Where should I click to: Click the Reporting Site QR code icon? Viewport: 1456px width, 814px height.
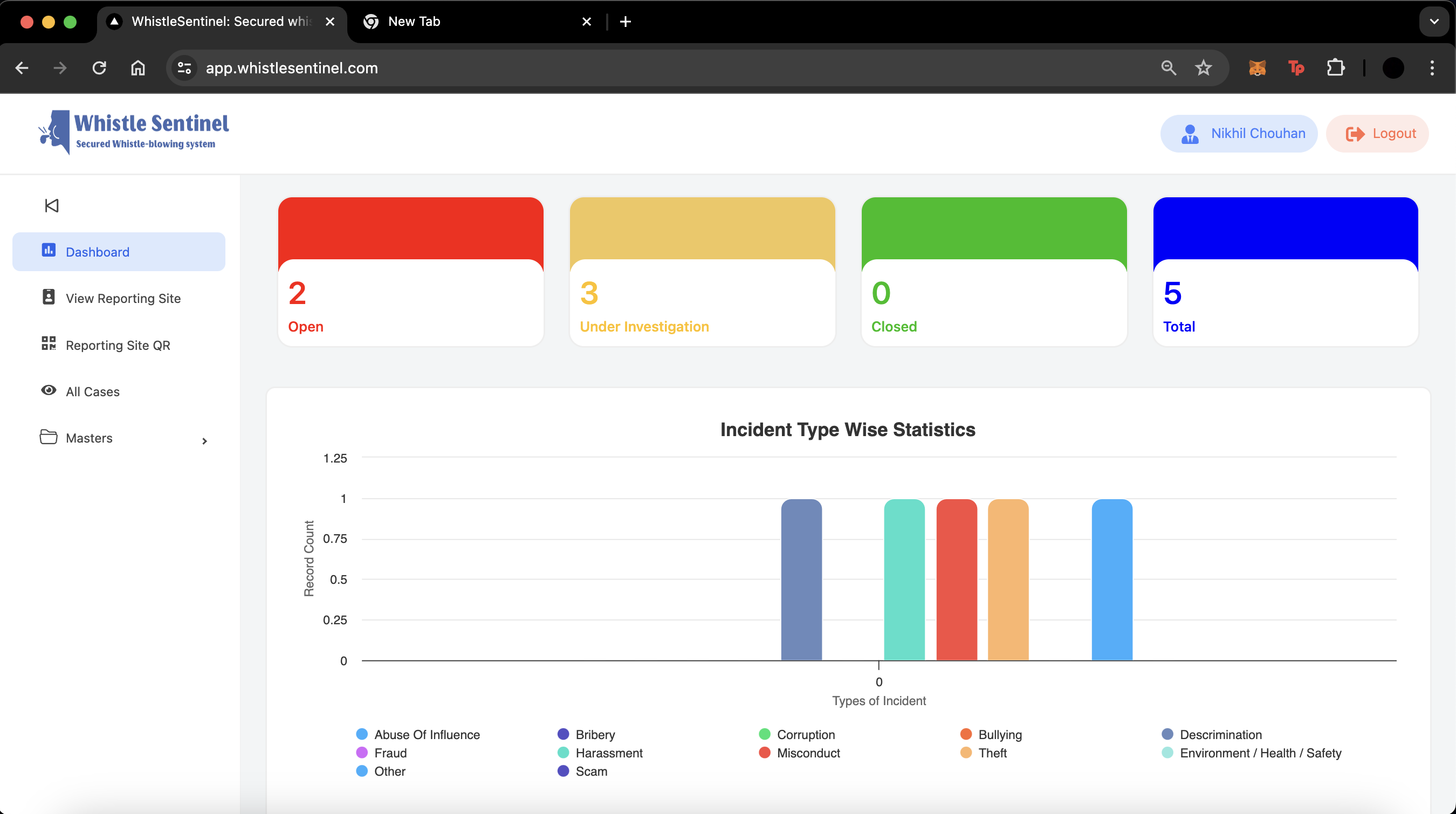49,343
